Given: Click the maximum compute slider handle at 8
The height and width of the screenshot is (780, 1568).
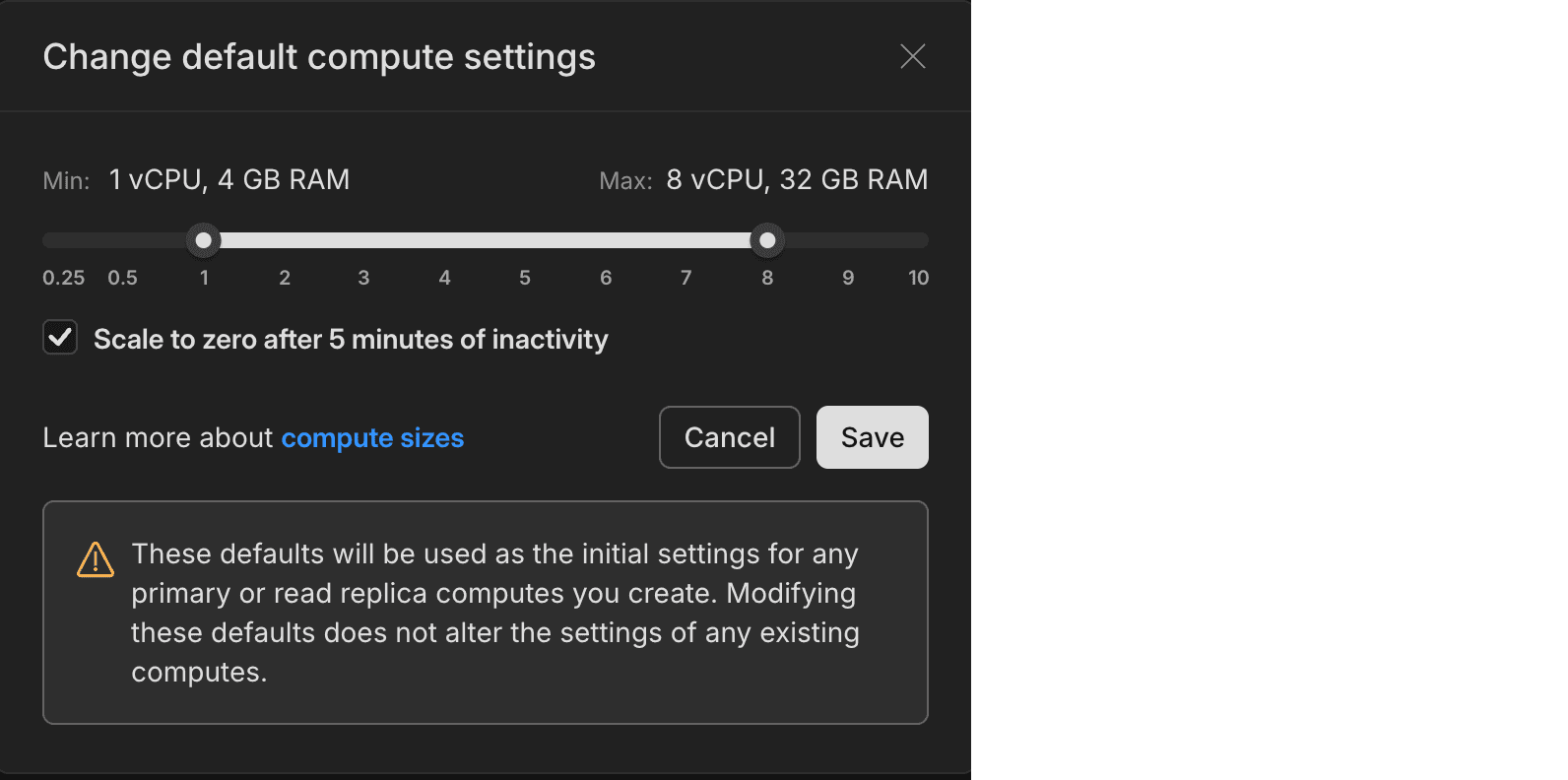Looking at the screenshot, I should tap(767, 239).
